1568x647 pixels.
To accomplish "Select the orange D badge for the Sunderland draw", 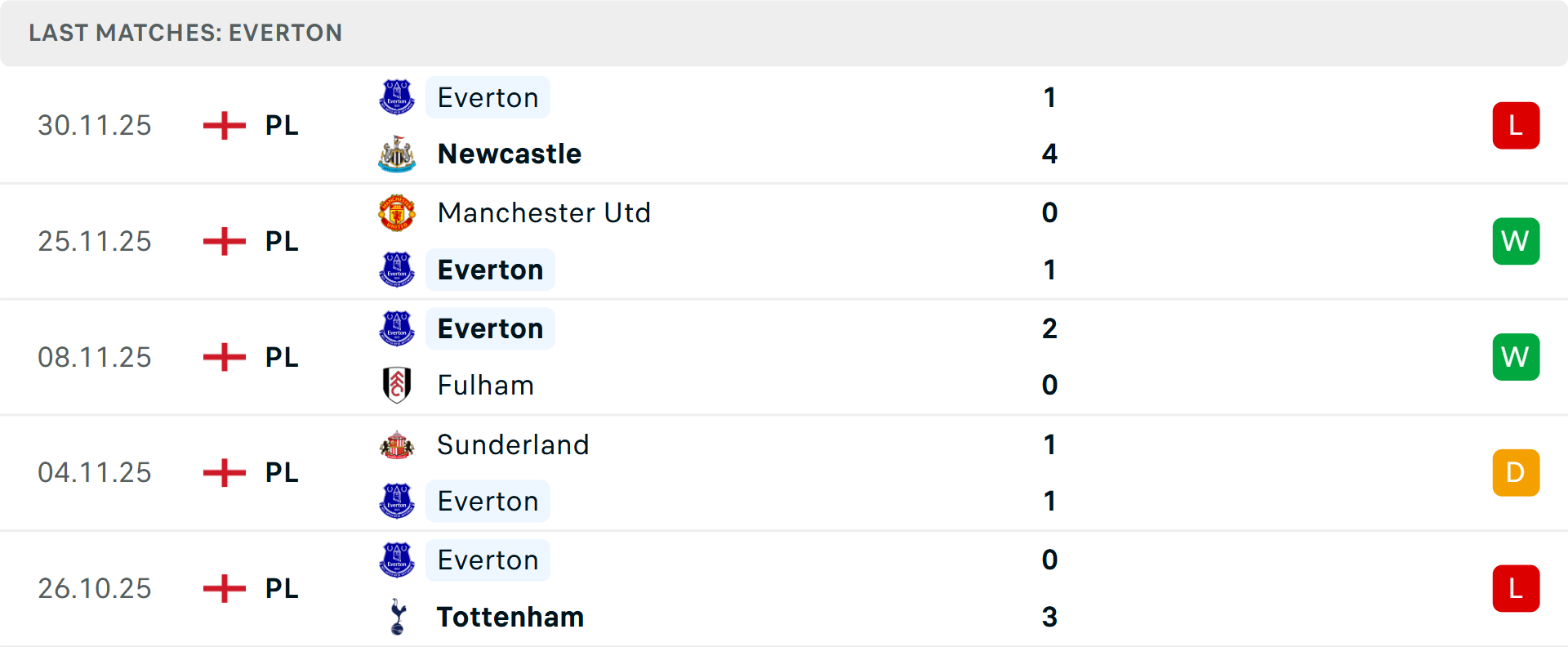I will click(1516, 472).
